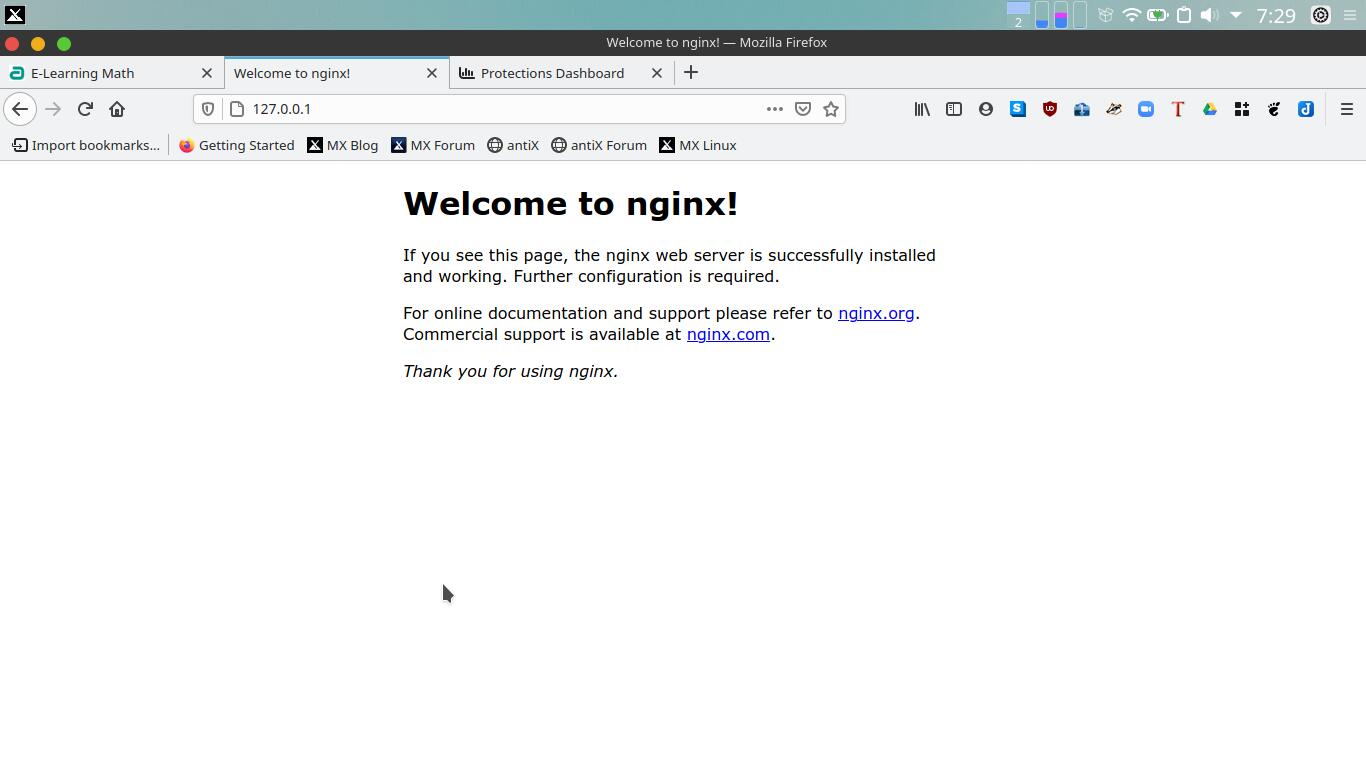Click the green maximize window button

(x=64, y=43)
